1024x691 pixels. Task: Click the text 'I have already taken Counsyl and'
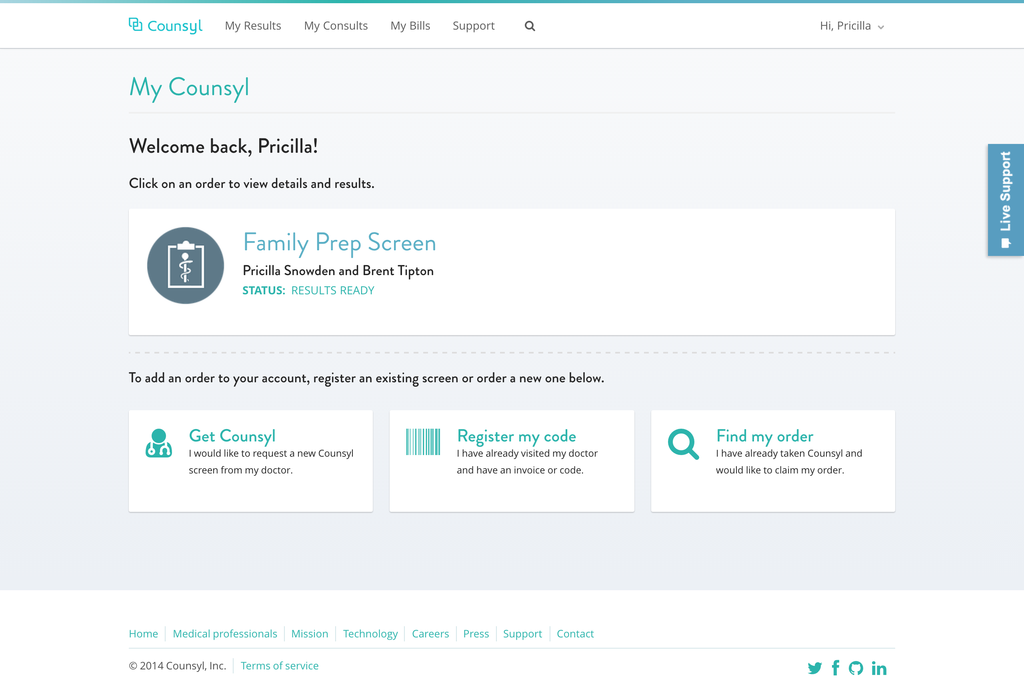pos(789,453)
